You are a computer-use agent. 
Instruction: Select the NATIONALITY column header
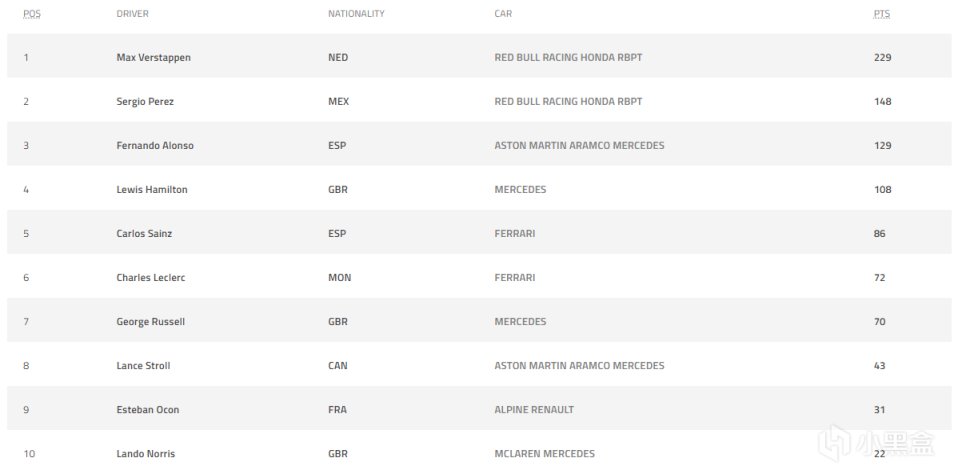point(356,14)
